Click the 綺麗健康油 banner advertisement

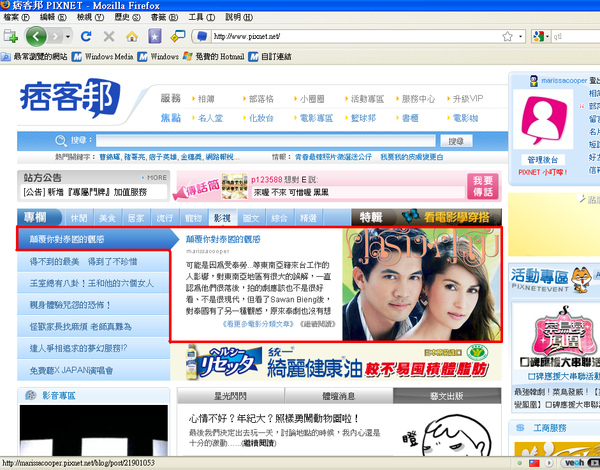(x=336, y=362)
